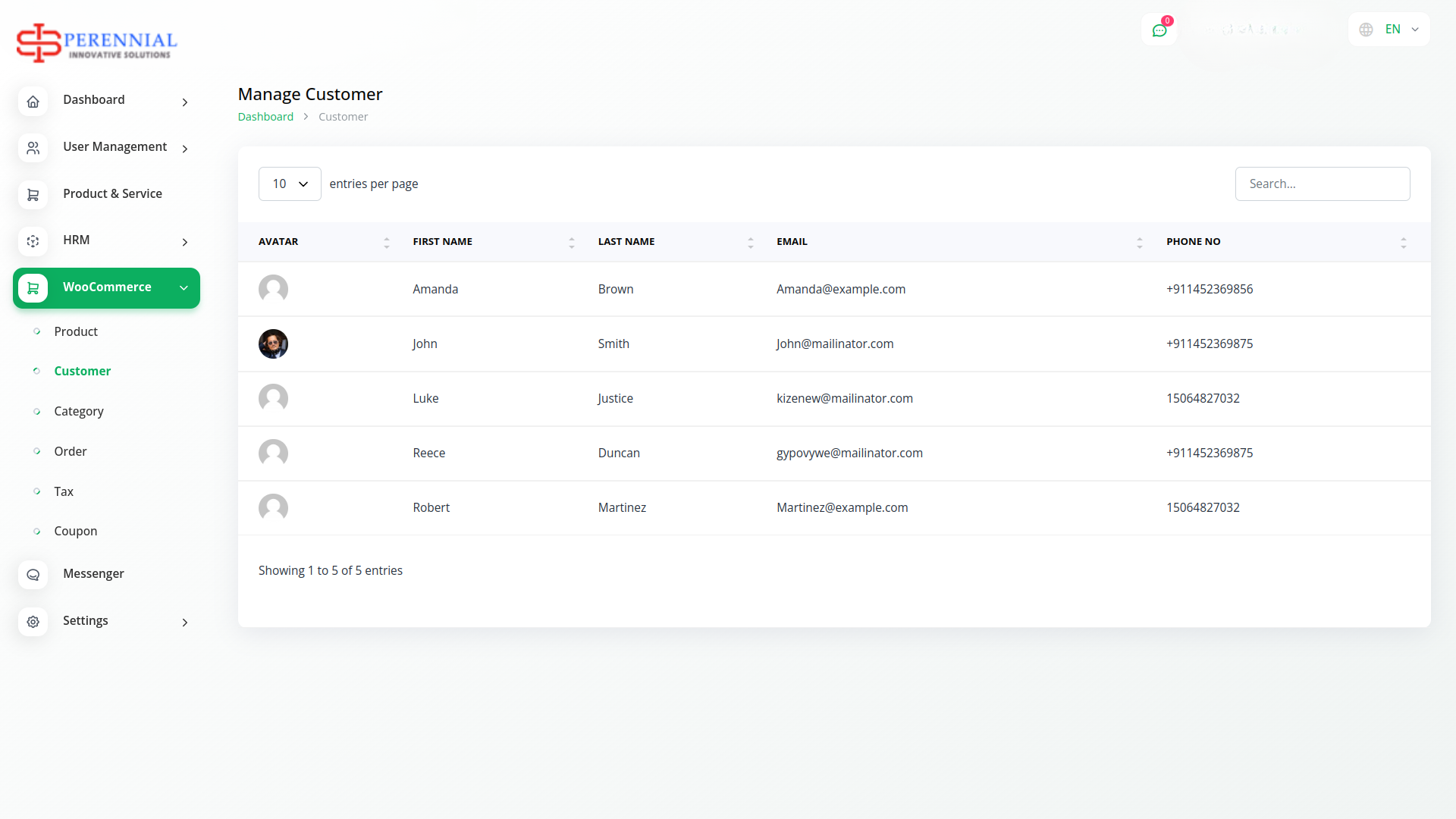Open the Order submenu item

71,451
